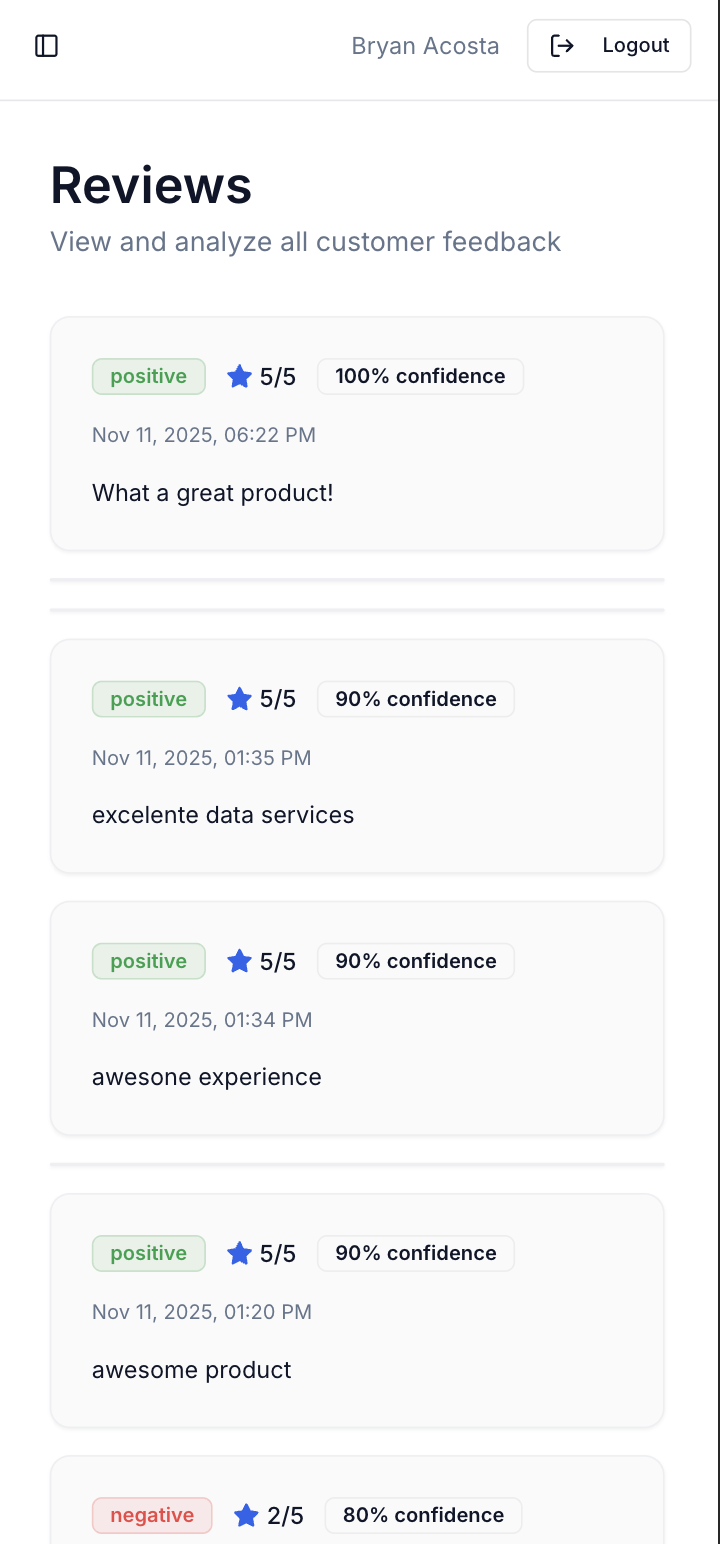Screen dimensions: 720x1544
Task: Click the 100% confidence badge
Action: pyautogui.click(x=420, y=377)
